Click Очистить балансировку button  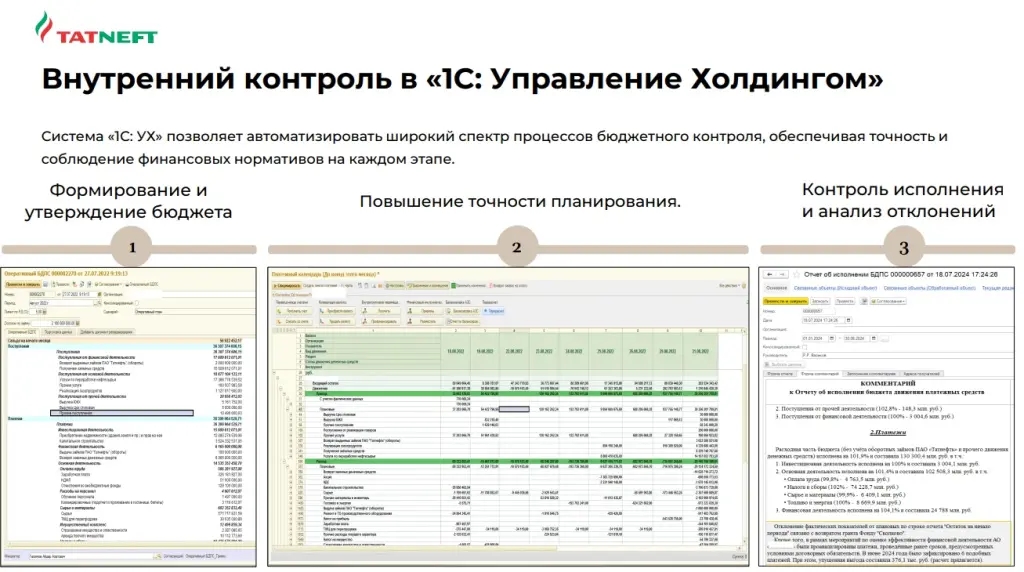click(462, 322)
